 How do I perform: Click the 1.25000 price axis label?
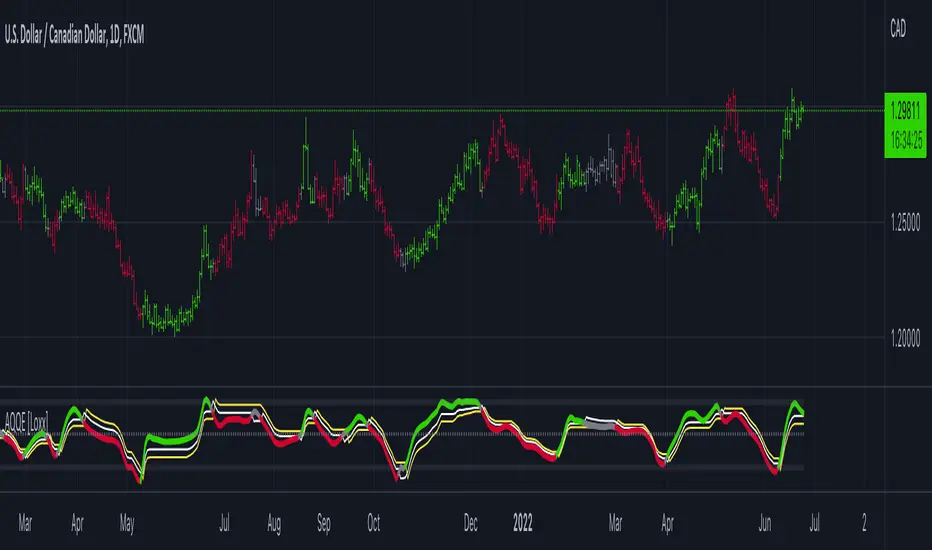(905, 223)
